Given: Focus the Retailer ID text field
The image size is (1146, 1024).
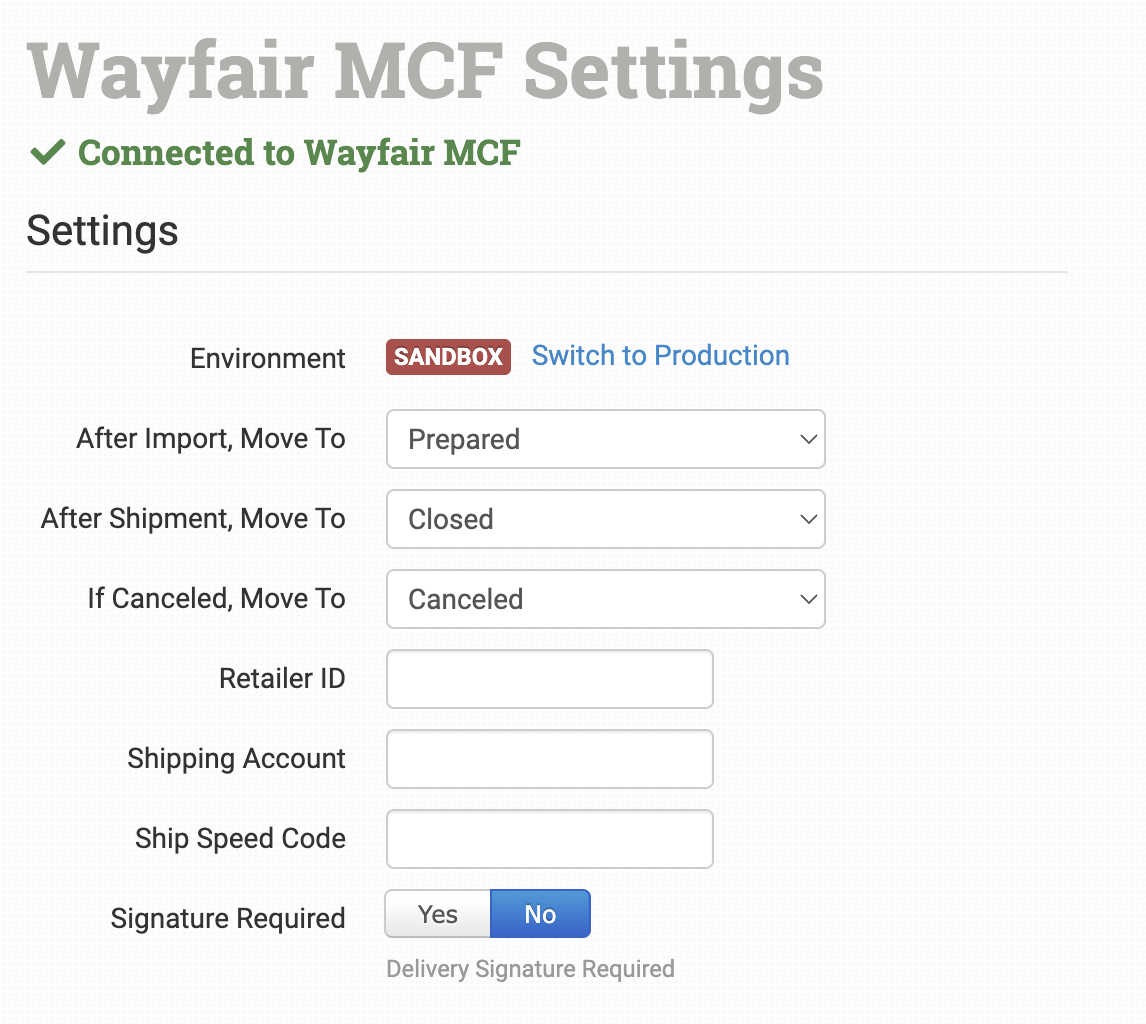Looking at the screenshot, I should (x=549, y=679).
